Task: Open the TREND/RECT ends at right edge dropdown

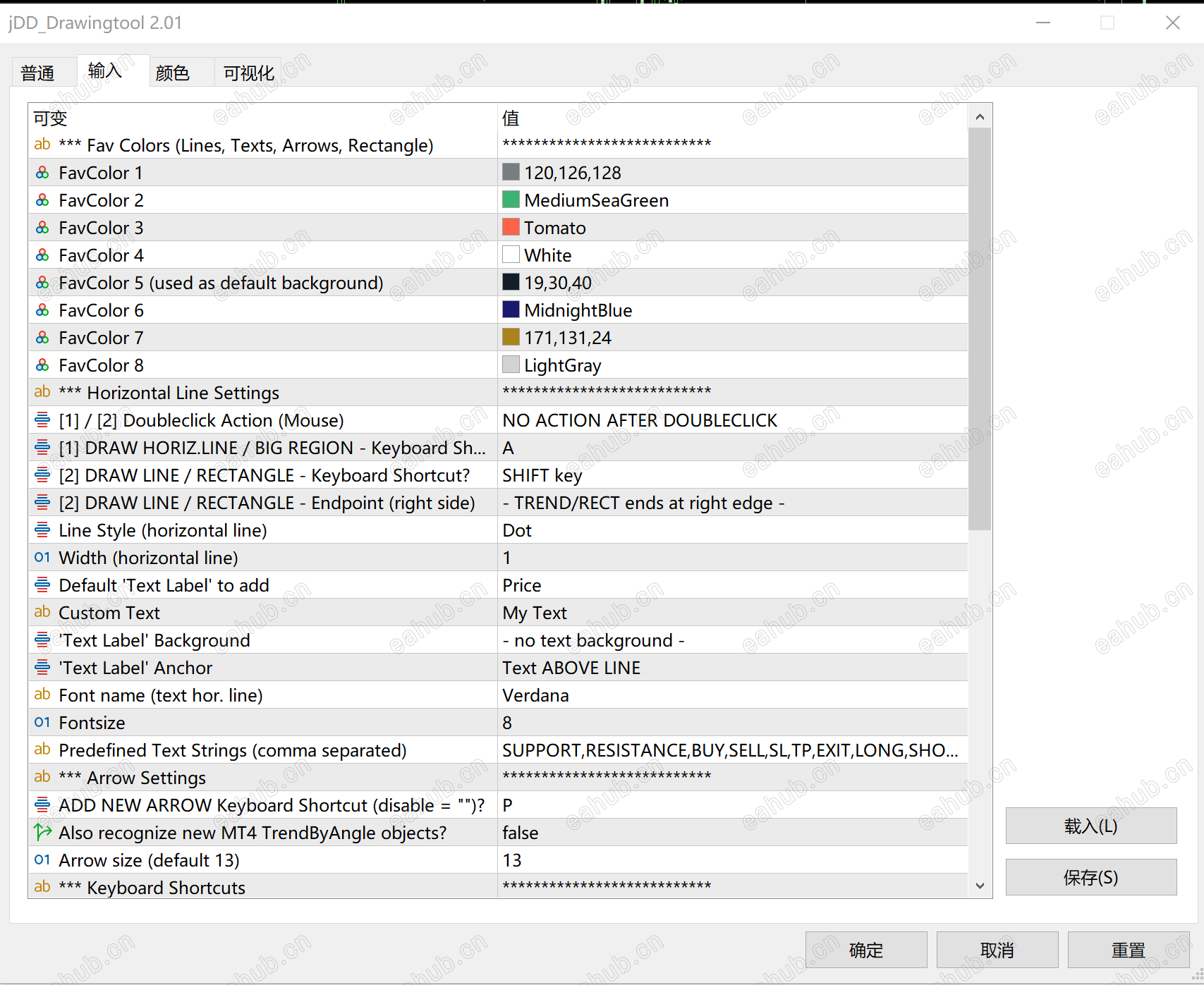Action: click(x=733, y=503)
